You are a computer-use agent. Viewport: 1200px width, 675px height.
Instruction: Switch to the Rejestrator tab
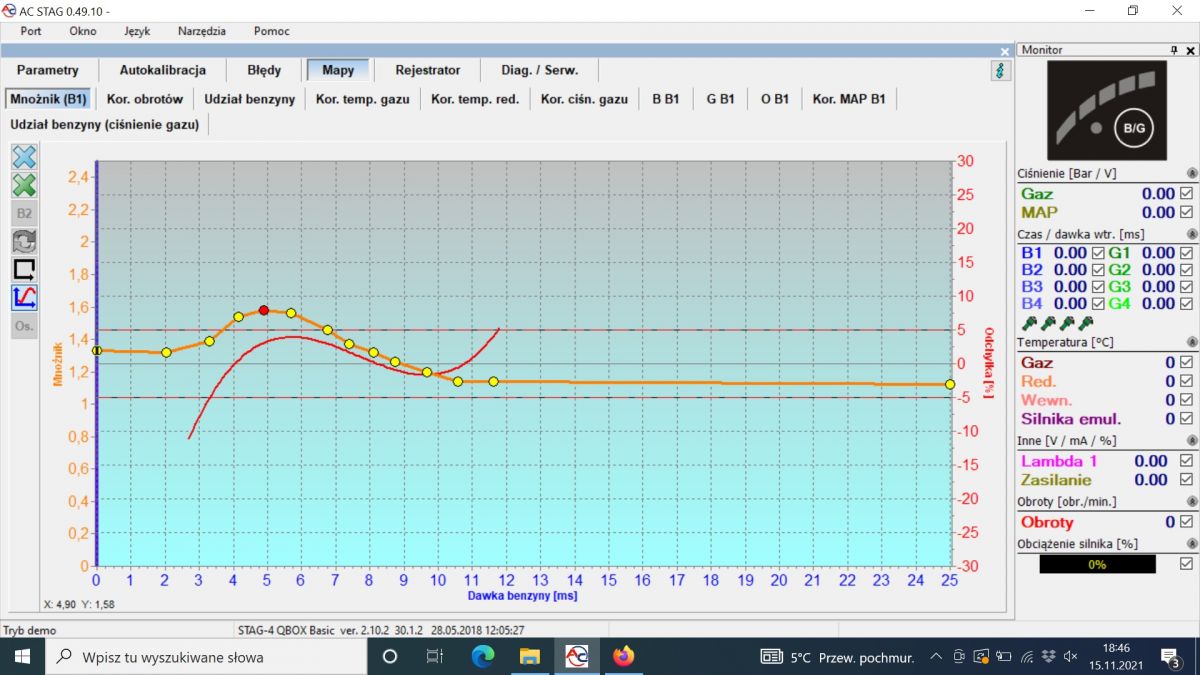point(428,70)
